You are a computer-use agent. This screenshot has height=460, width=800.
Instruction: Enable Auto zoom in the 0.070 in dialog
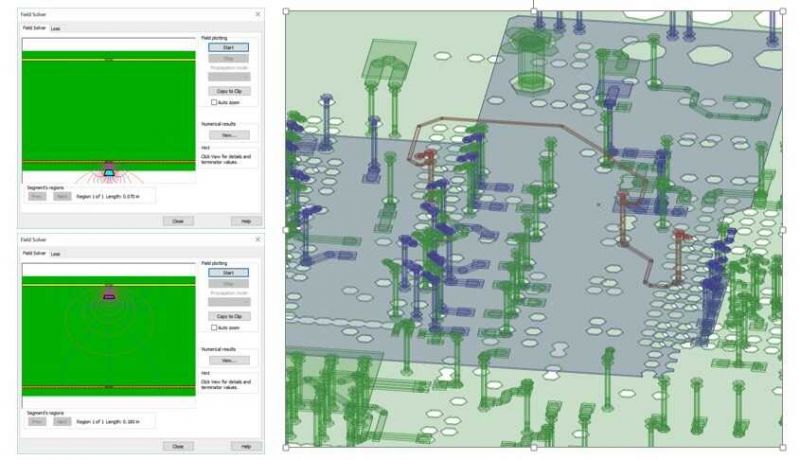tap(214, 103)
